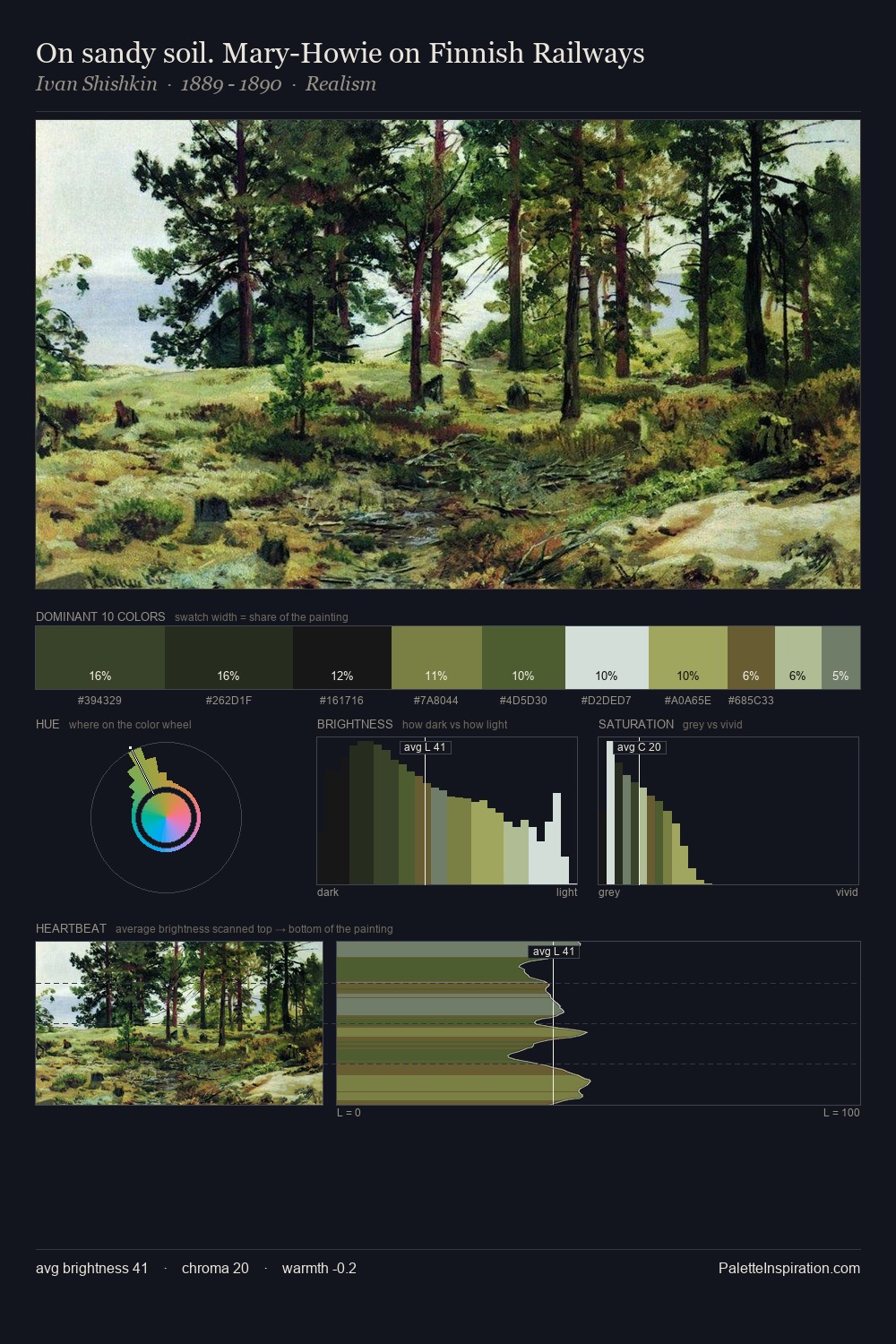
Task: Click the 'vivid' saturation axis label
Action: (x=847, y=892)
